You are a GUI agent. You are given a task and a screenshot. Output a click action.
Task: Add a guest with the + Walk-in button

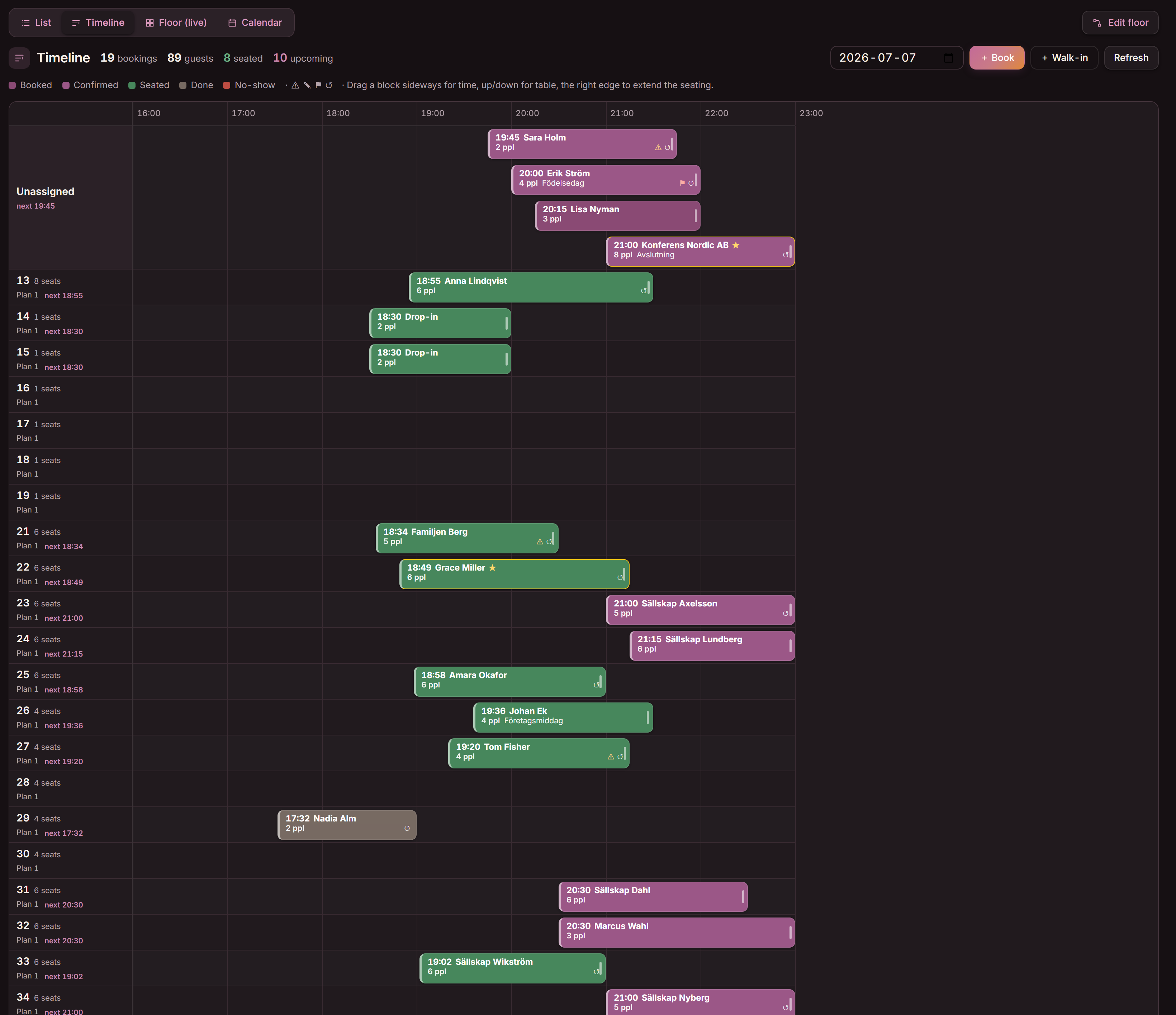[x=1064, y=58]
